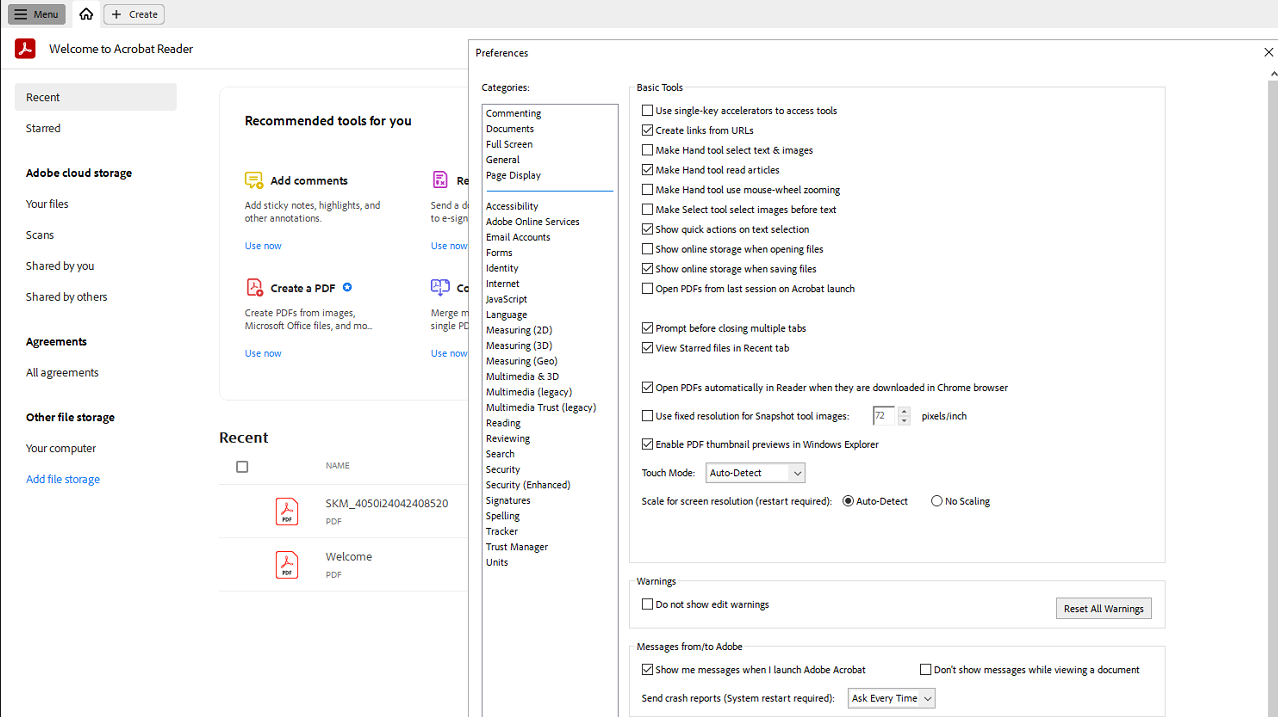Select the No Scaling radio button

pyautogui.click(x=937, y=501)
